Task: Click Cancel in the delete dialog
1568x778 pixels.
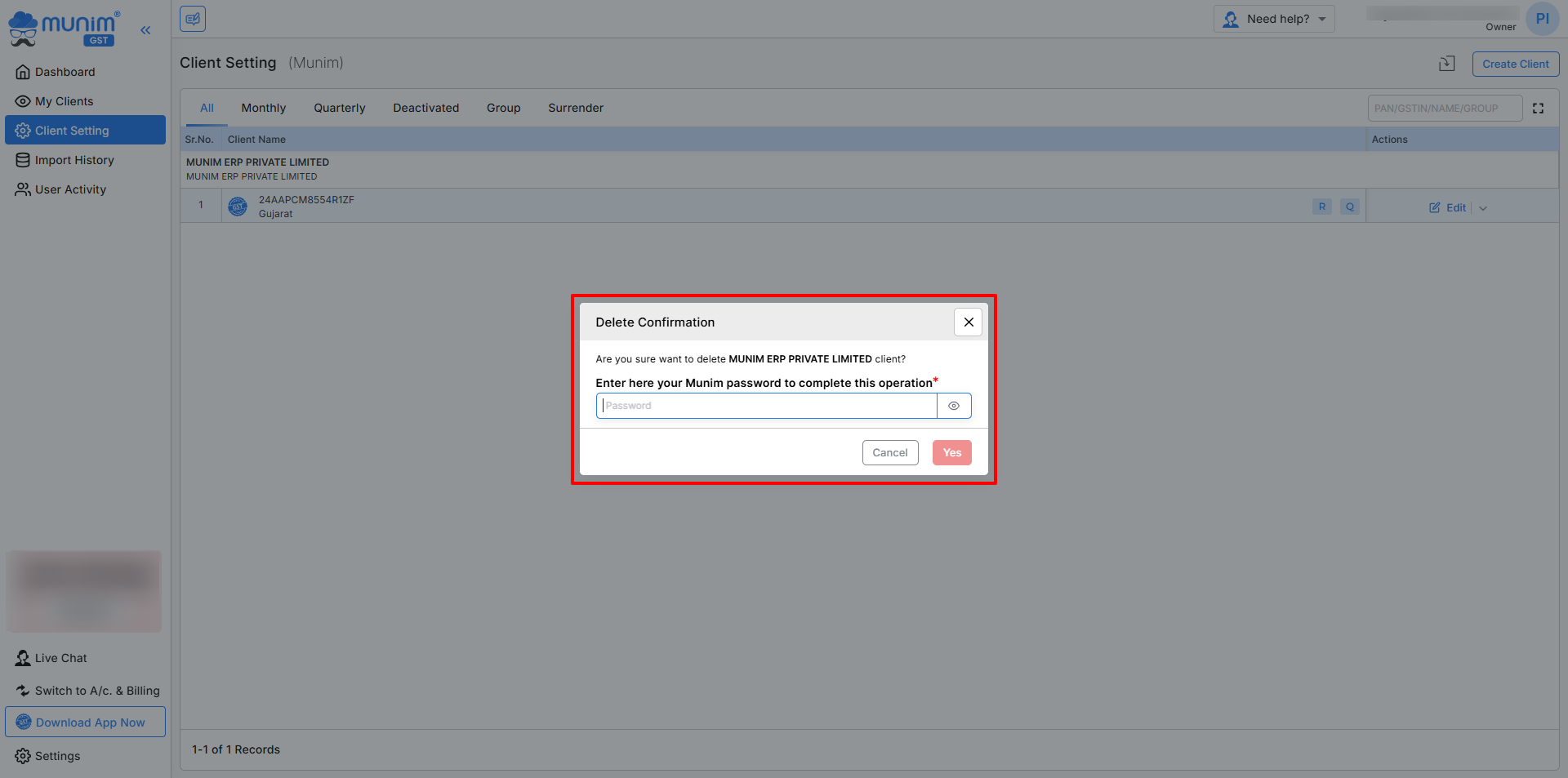Action: 889,453
